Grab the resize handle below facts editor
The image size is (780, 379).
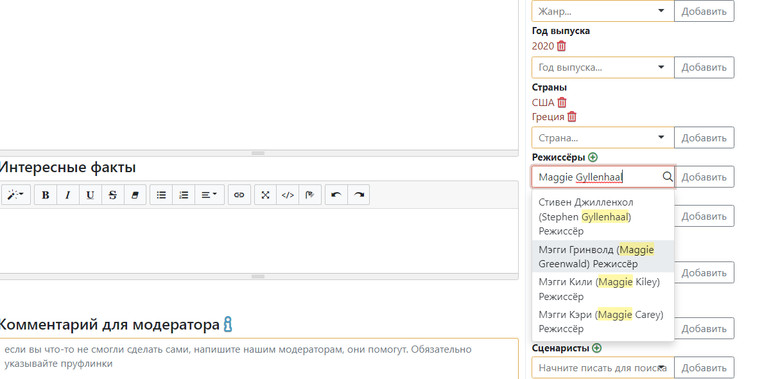tap(259, 276)
